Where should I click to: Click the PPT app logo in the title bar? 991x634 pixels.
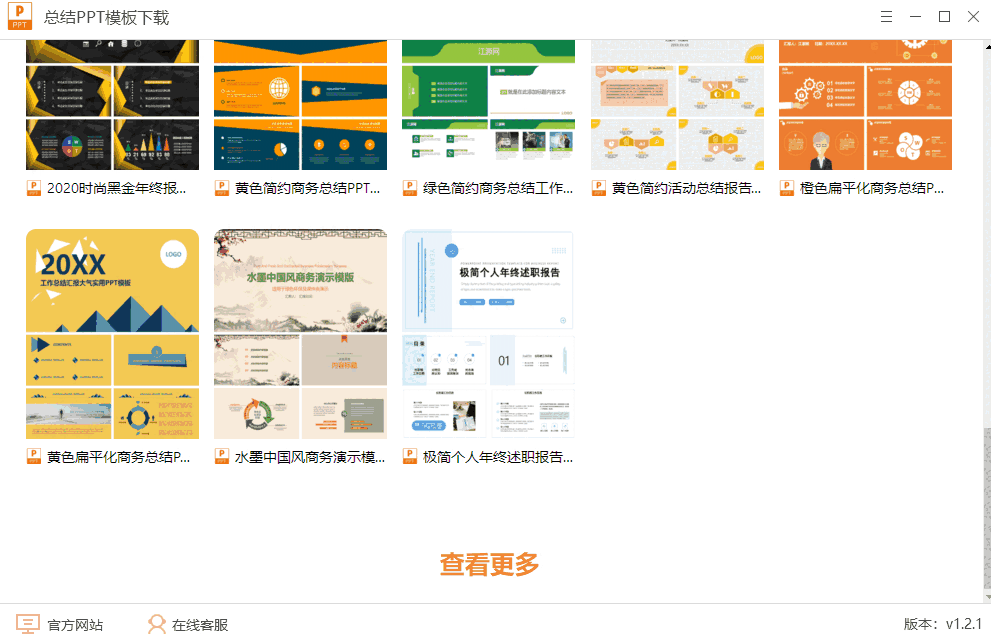point(19,16)
